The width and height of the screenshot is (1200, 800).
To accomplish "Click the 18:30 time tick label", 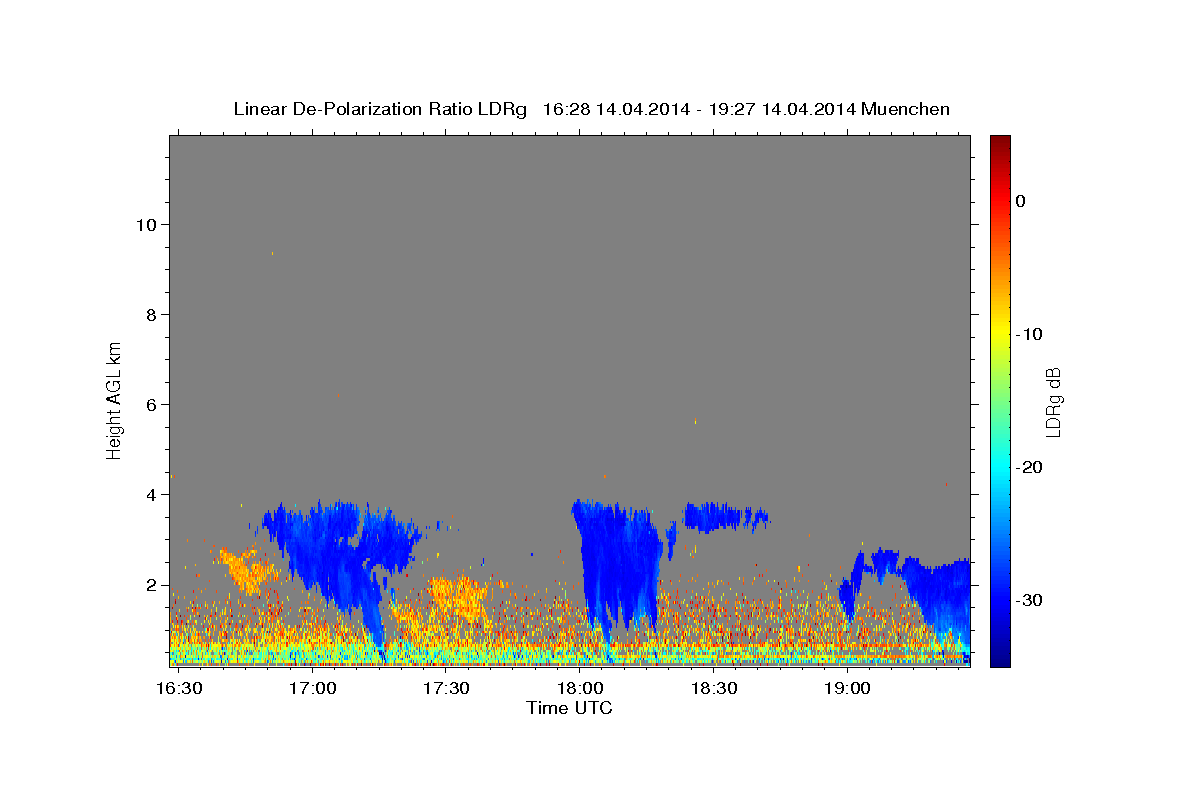I will click(714, 688).
